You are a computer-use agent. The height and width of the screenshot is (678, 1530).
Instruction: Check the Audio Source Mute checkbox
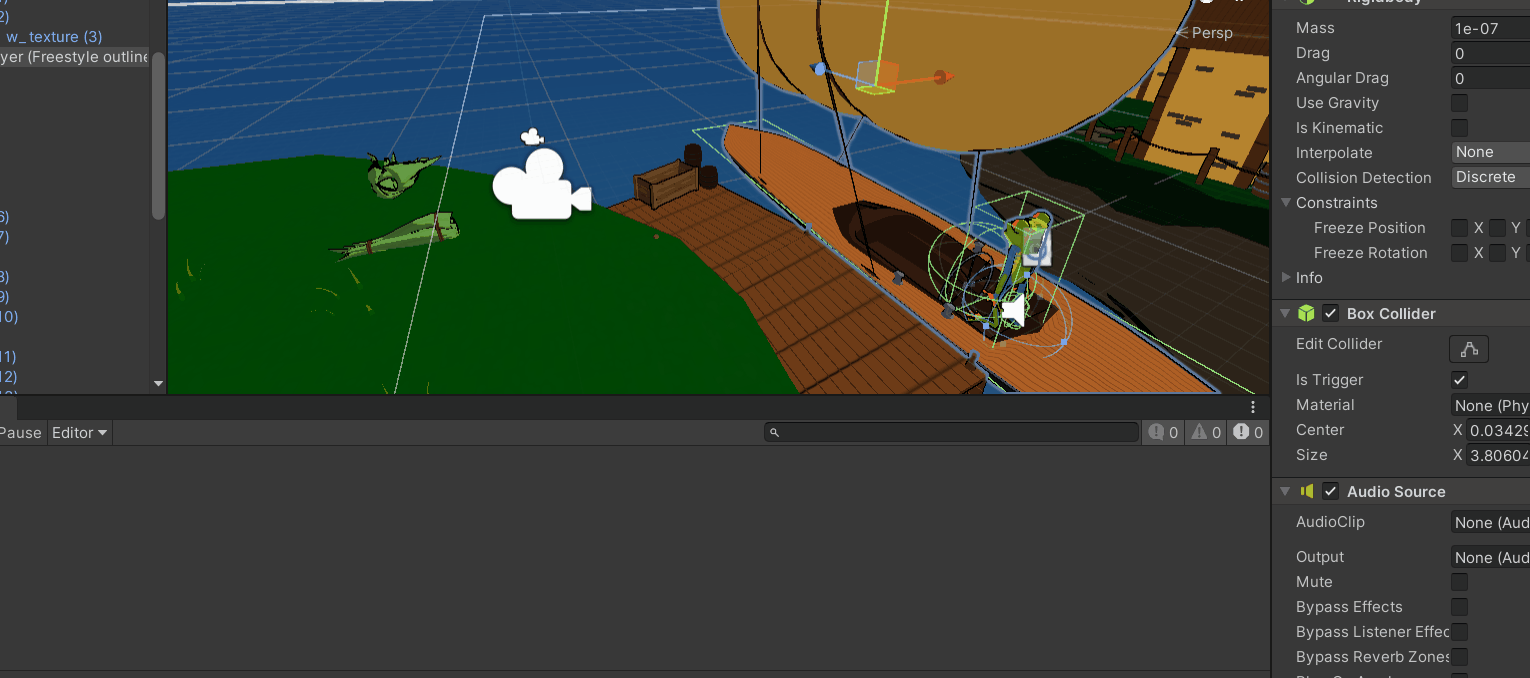click(x=1460, y=582)
